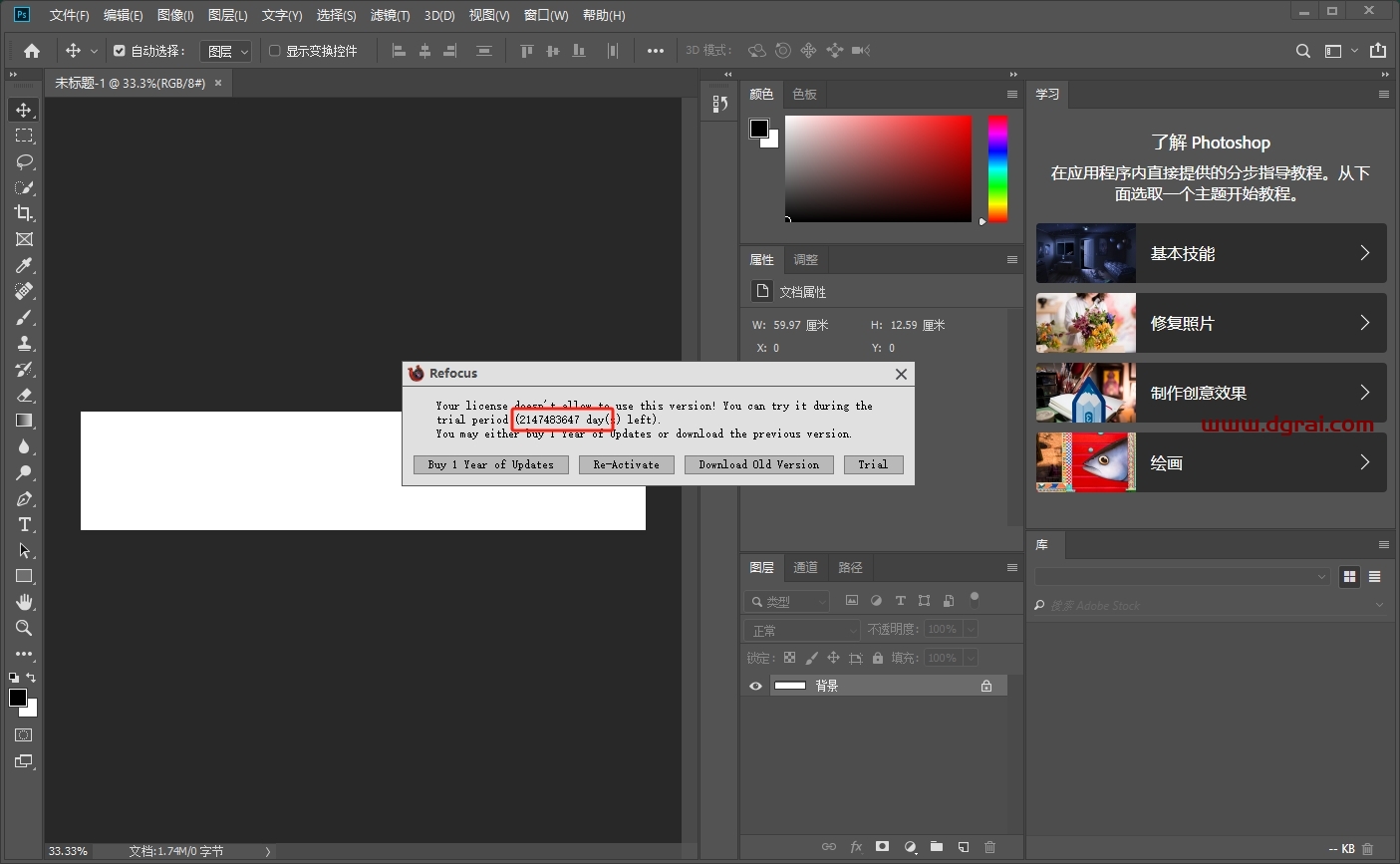This screenshot has height=864, width=1400.
Task: Pick a color in the red color field
Action: tap(878, 168)
